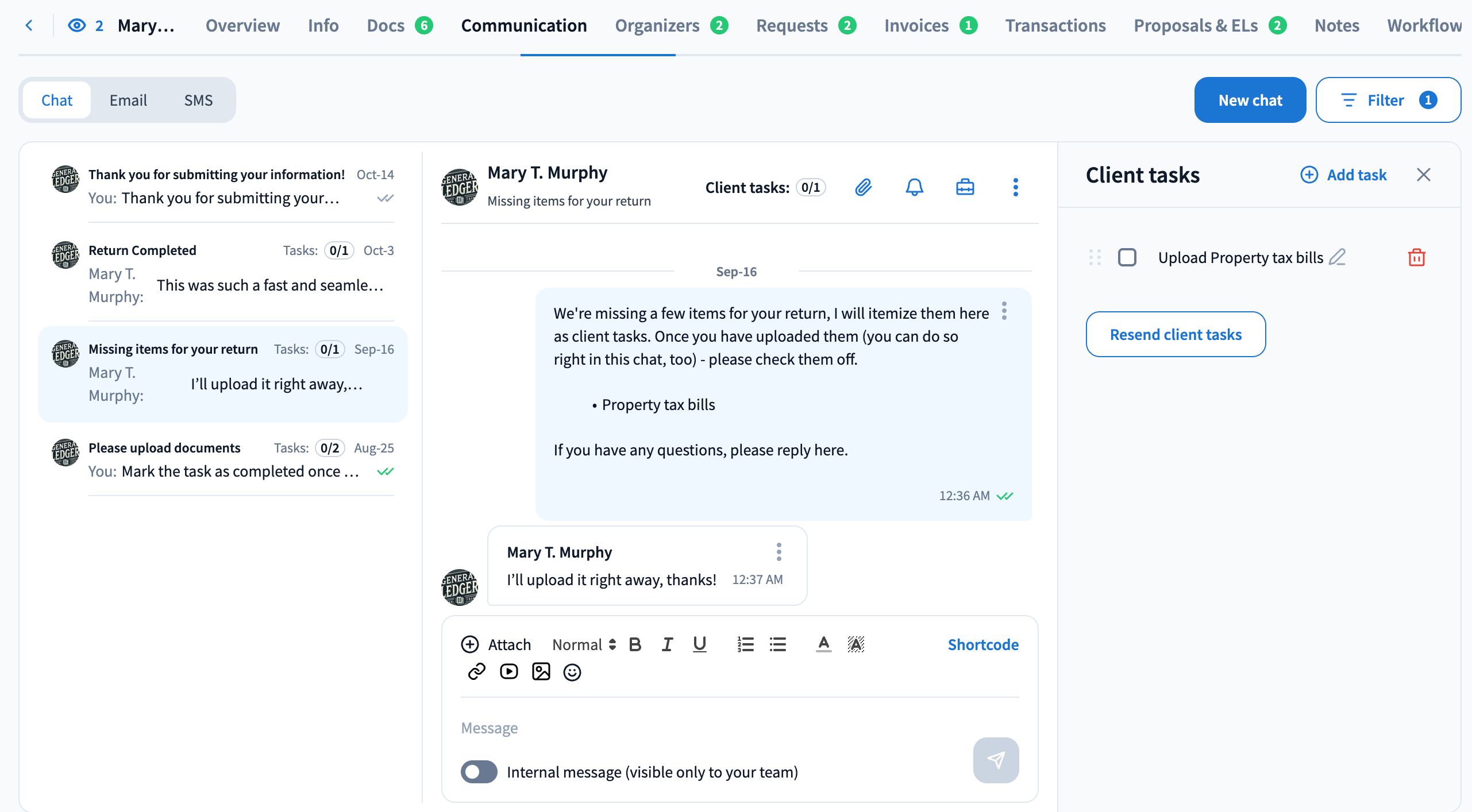Click the paperclip attachments icon in chat header
This screenshot has height=812, width=1472.
863,187
